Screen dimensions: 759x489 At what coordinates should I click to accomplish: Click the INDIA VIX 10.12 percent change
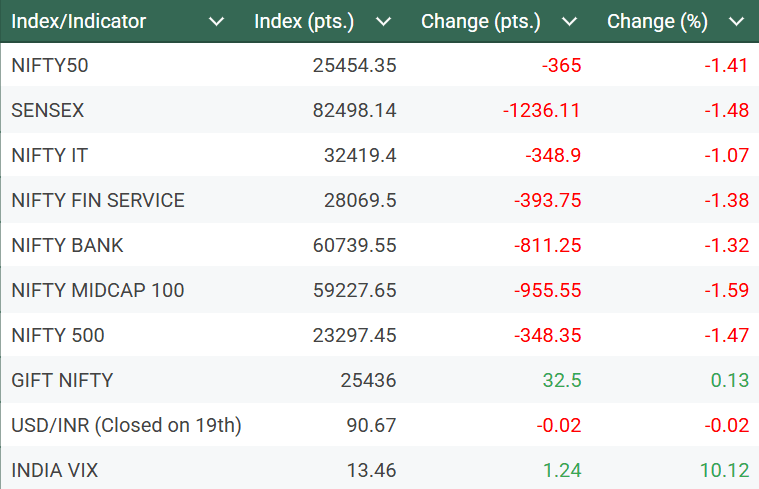pyautogui.click(x=725, y=469)
